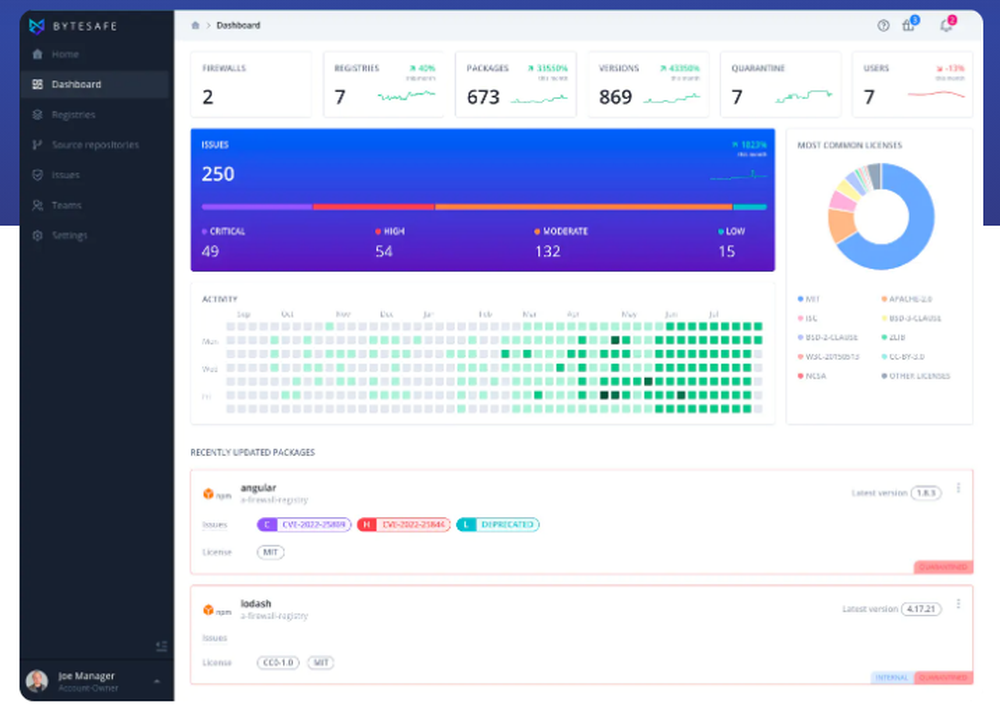Viewport: 1000px width, 715px height.
Task: Click the Settings gear icon
Action: (x=38, y=235)
